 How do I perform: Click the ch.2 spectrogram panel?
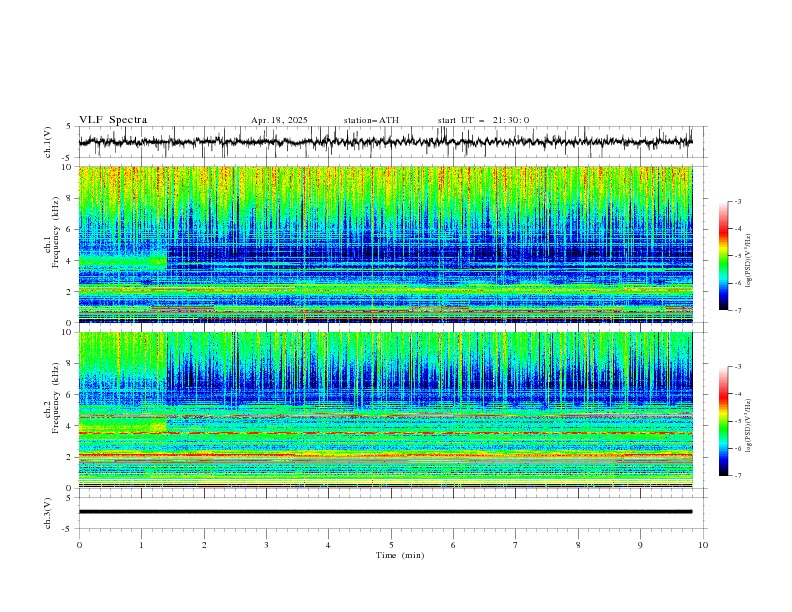tap(385, 410)
